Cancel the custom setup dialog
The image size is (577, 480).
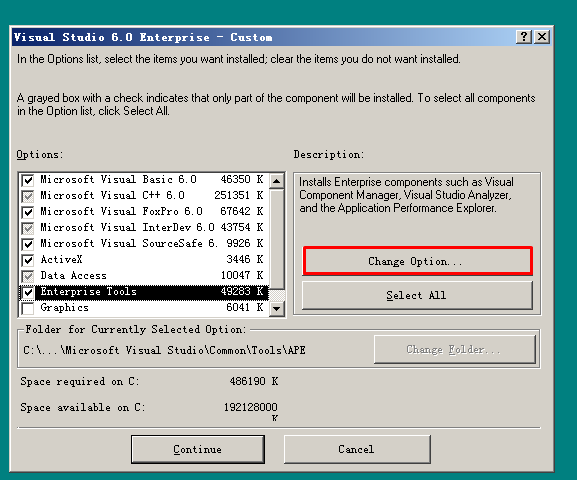pos(357,449)
